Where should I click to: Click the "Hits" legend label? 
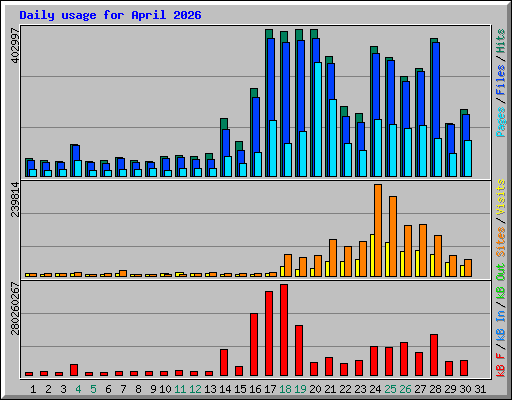point(501,41)
